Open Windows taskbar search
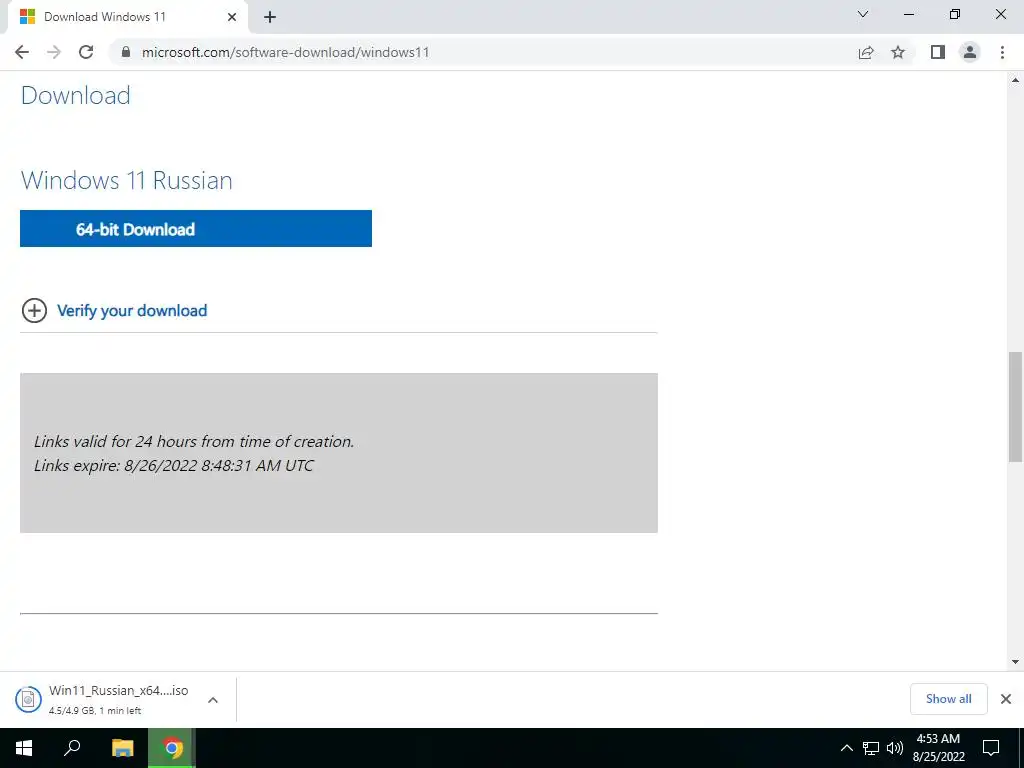 [x=72, y=748]
